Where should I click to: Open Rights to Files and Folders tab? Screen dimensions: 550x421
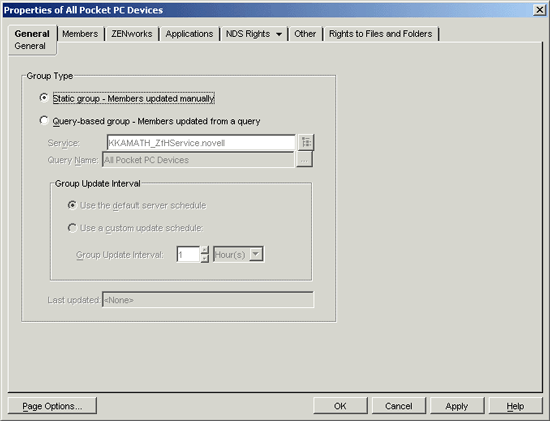tap(381, 34)
